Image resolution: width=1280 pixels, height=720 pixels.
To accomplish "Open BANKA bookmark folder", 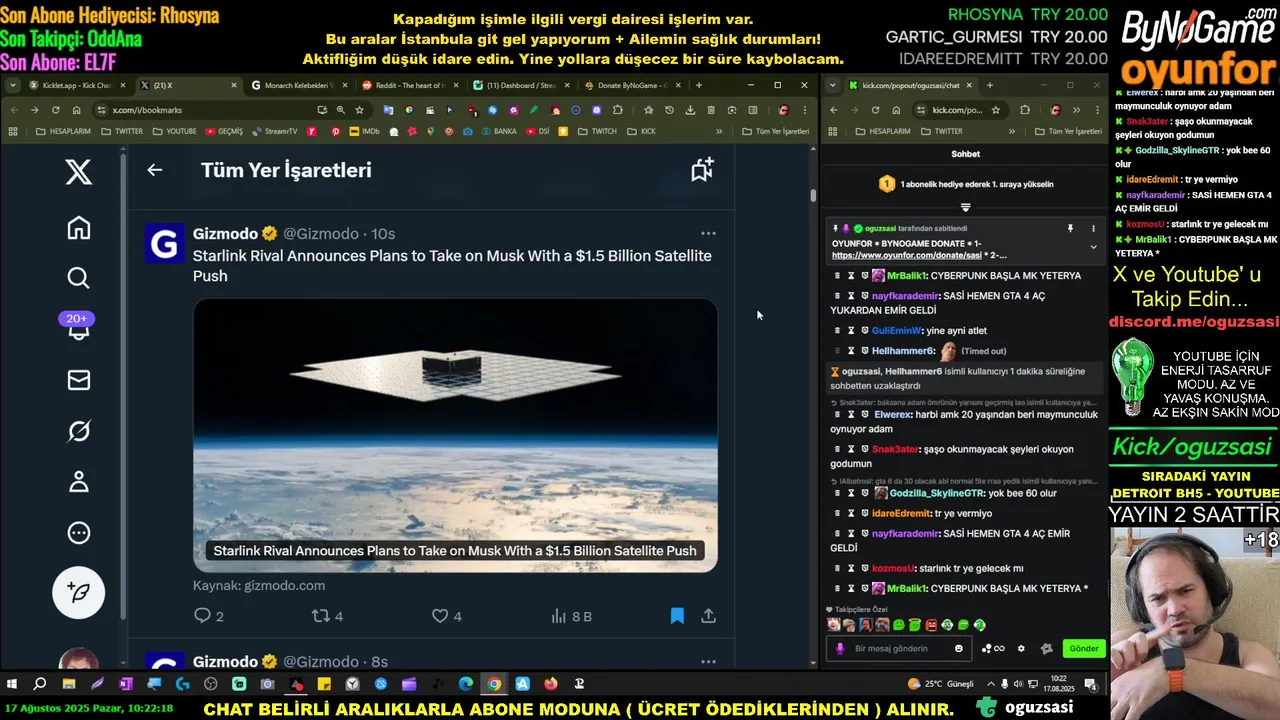I will point(498,131).
